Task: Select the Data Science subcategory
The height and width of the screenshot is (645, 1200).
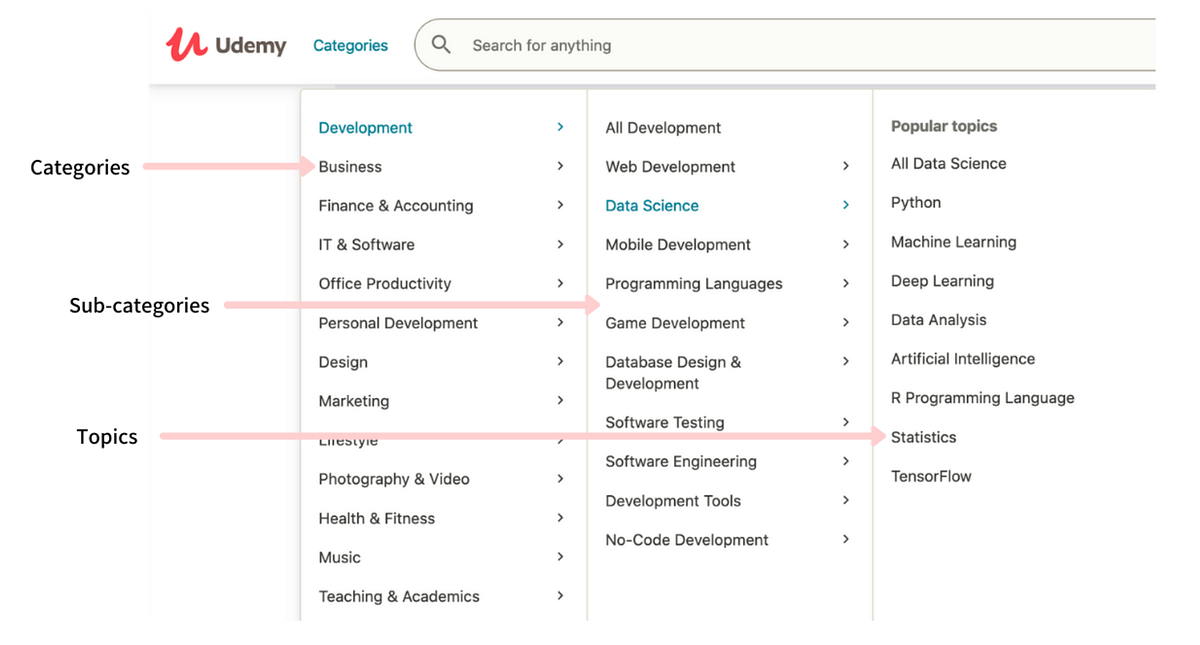Action: point(651,205)
